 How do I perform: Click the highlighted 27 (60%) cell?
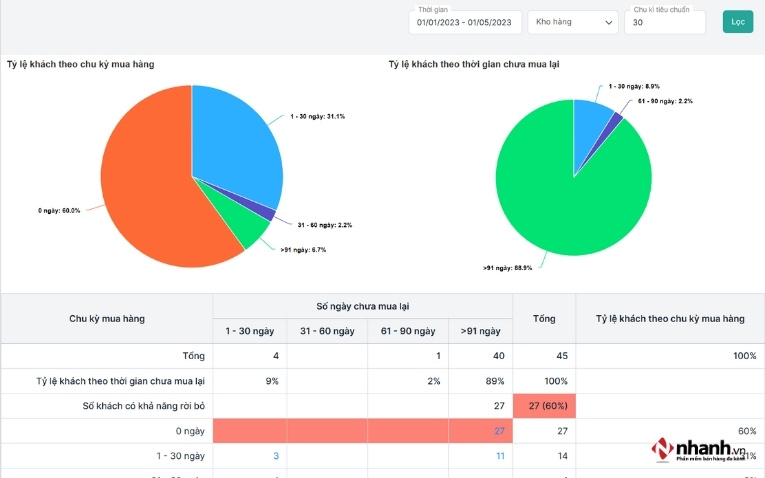[544, 406]
